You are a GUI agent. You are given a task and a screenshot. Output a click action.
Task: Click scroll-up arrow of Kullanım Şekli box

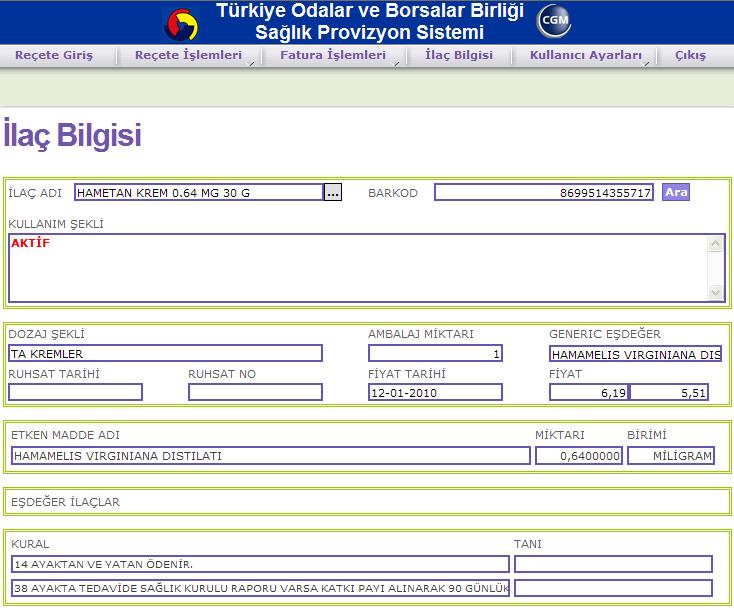tap(715, 244)
